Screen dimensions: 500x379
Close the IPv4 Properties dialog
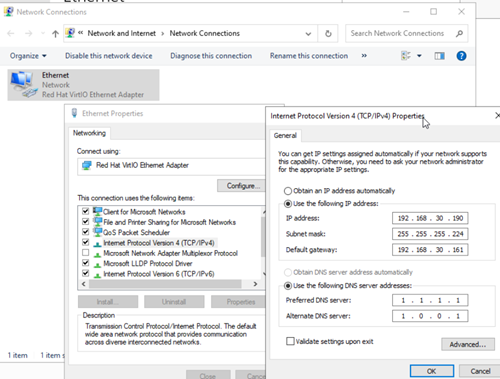point(497,115)
